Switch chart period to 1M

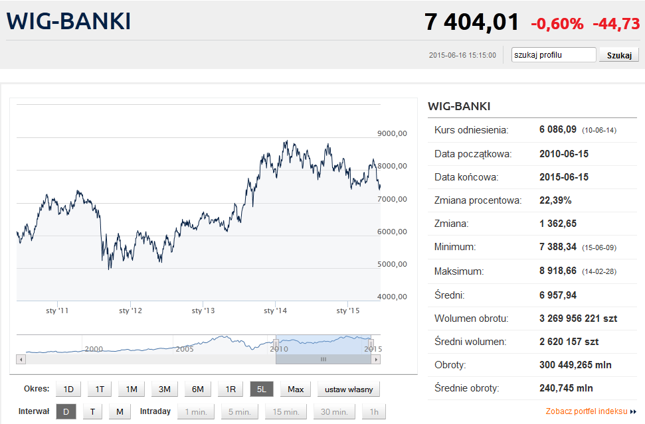point(132,389)
